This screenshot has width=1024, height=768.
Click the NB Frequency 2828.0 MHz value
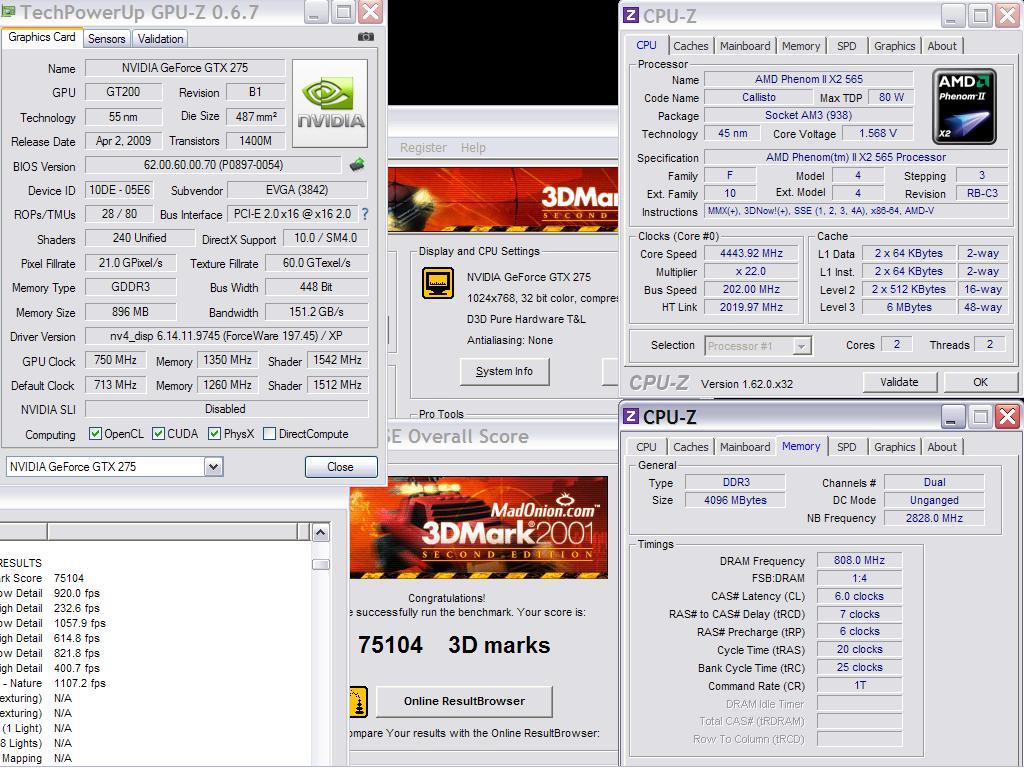click(934, 518)
